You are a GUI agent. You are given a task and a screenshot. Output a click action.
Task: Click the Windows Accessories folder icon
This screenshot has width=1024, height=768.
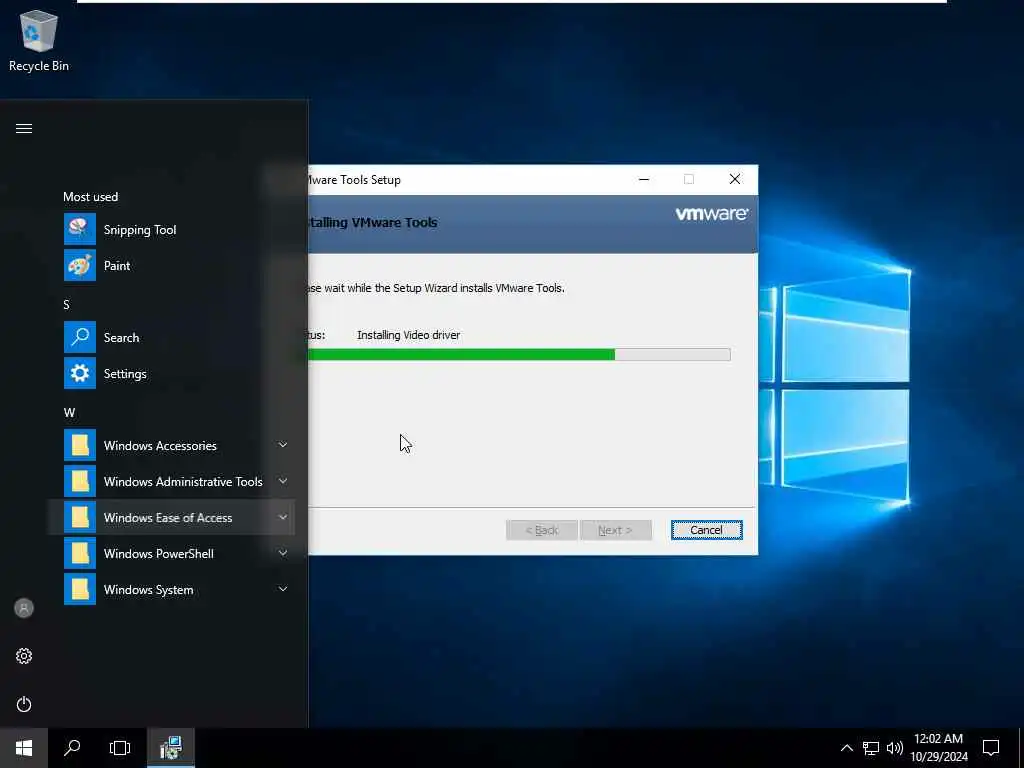[x=80, y=445]
